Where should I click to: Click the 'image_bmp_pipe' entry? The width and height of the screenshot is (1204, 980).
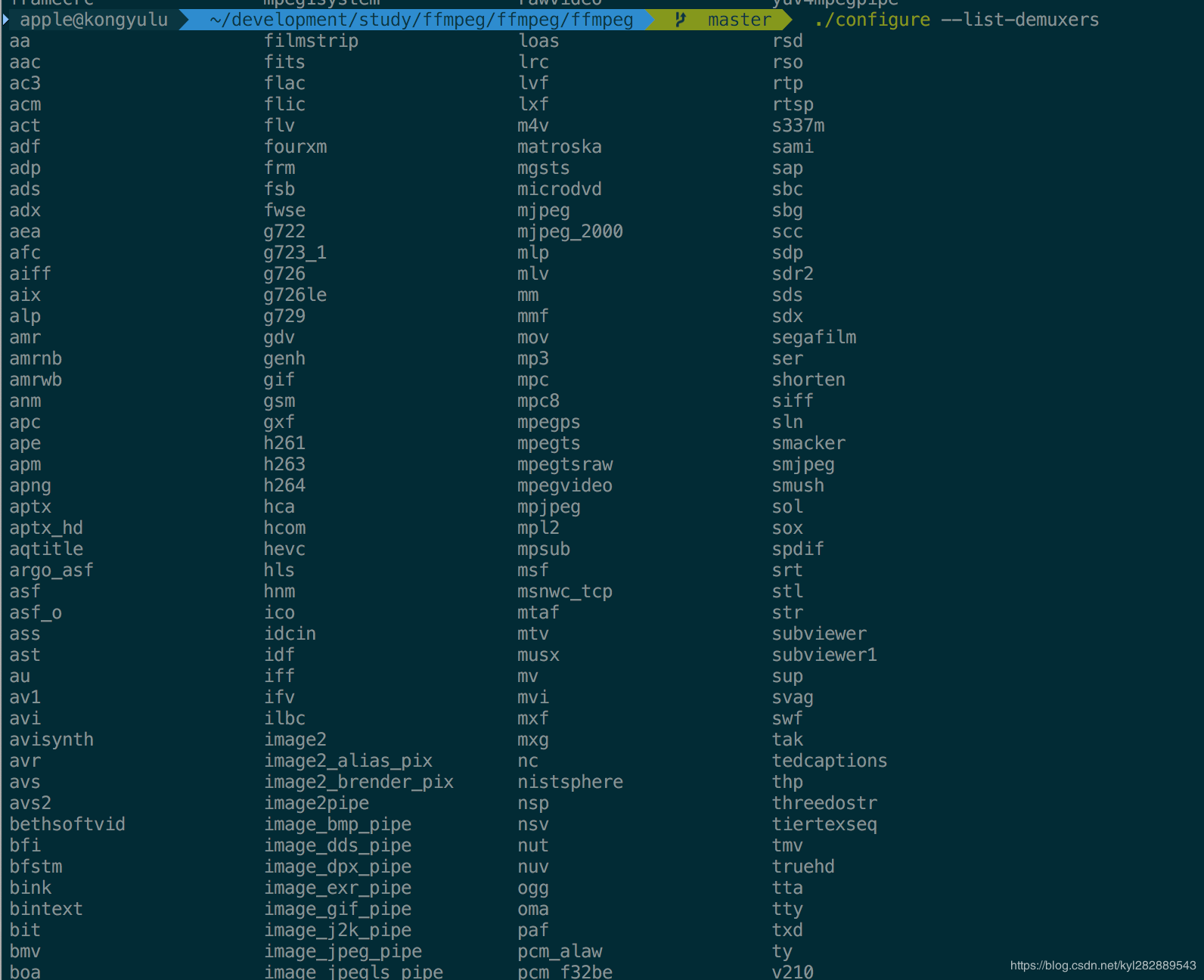pyautogui.click(x=338, y=824)
